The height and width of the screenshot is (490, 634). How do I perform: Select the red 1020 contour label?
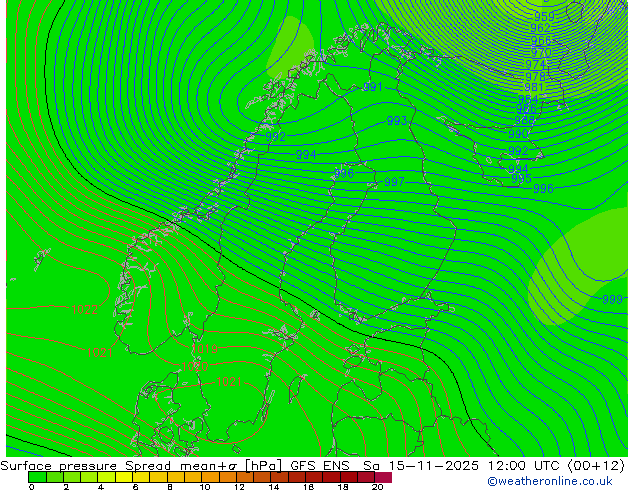click(x=195, y=367)
